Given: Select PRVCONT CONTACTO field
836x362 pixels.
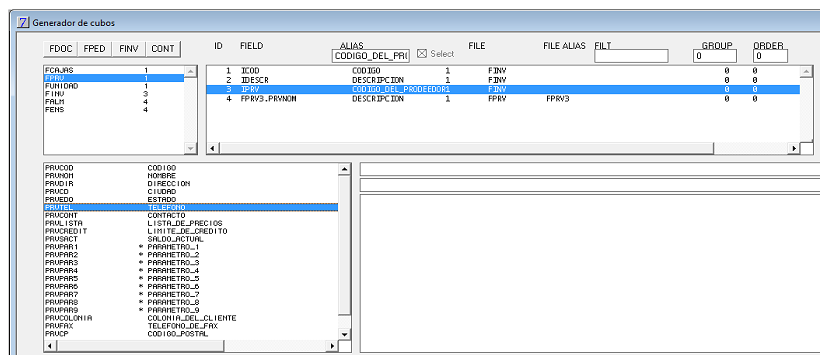Looking at the screenshot, I should 191,215.
